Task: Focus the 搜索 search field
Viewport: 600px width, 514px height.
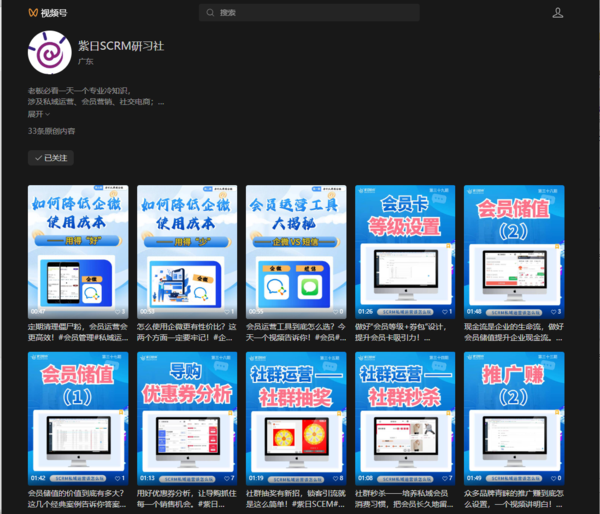Action: click(x=309, y=13)
